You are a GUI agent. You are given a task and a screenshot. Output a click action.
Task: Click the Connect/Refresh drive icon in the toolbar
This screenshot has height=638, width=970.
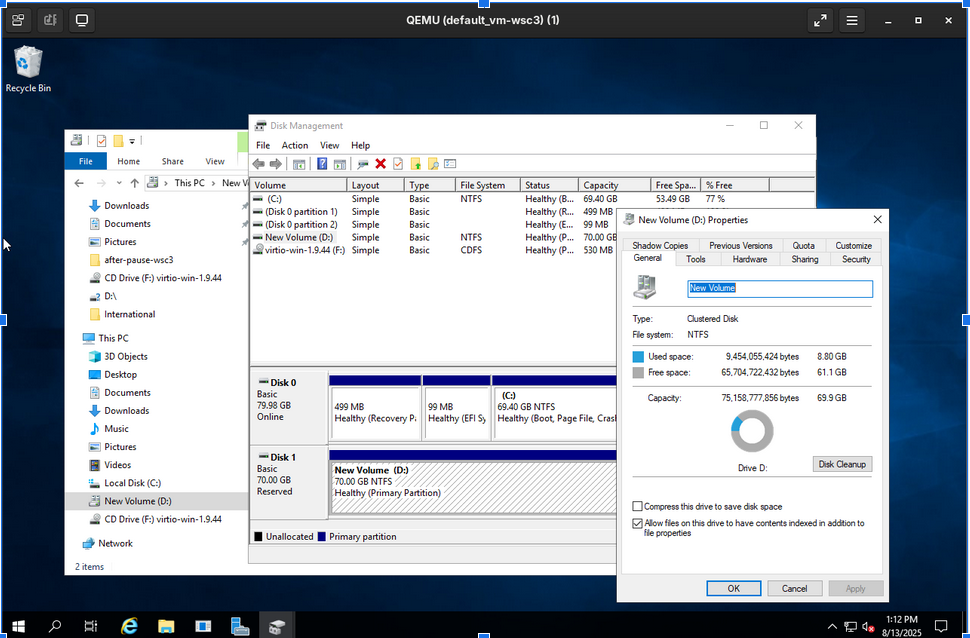tap(362, 164)
